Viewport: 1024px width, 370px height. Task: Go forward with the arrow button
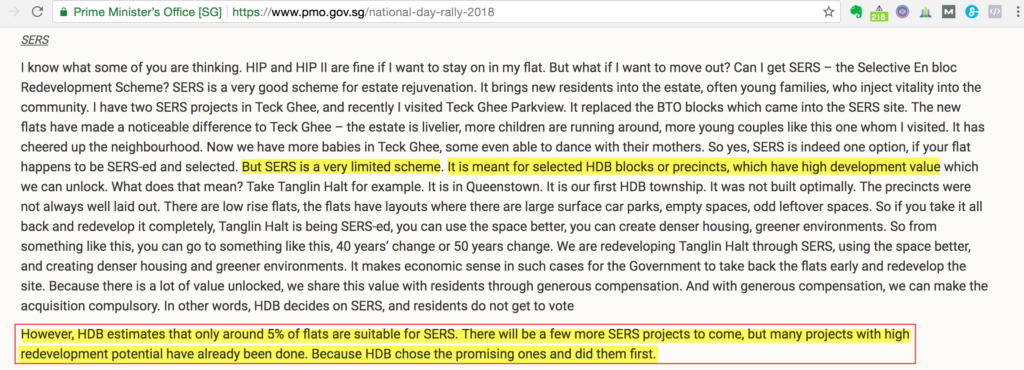pyautogui.click(x=12, y=12)
